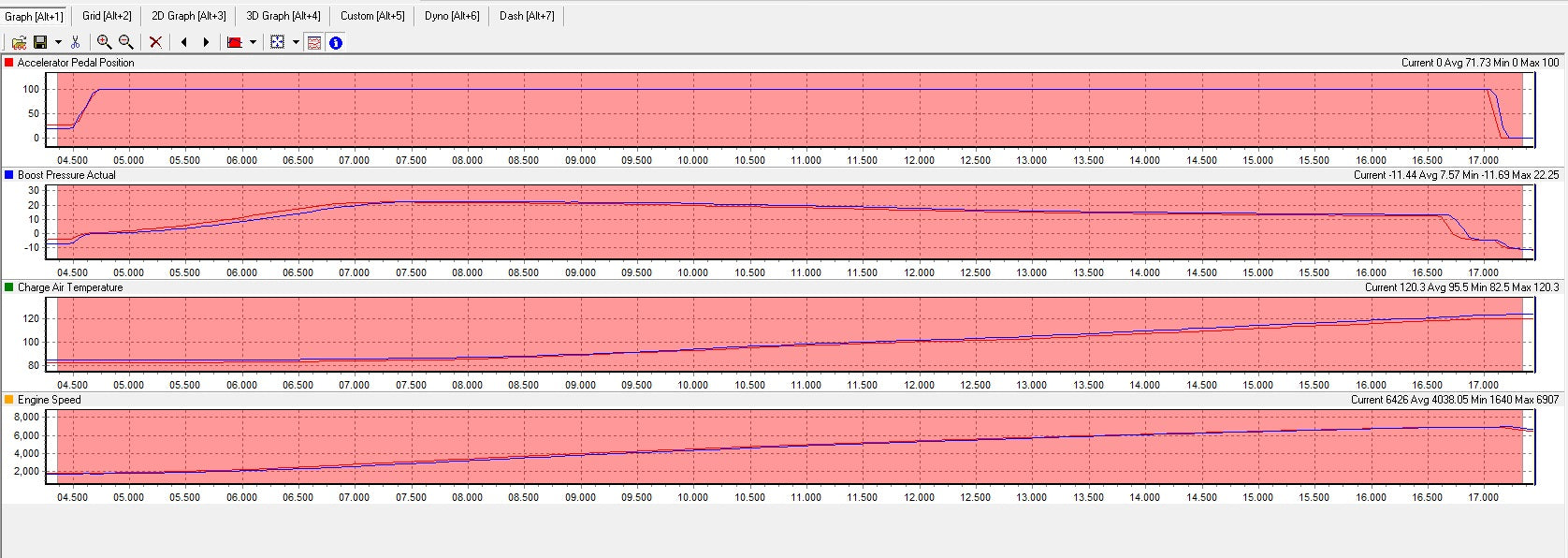Open the 3D Graph tab
This screenshot has height=558, width=1568.
[283, 16]
